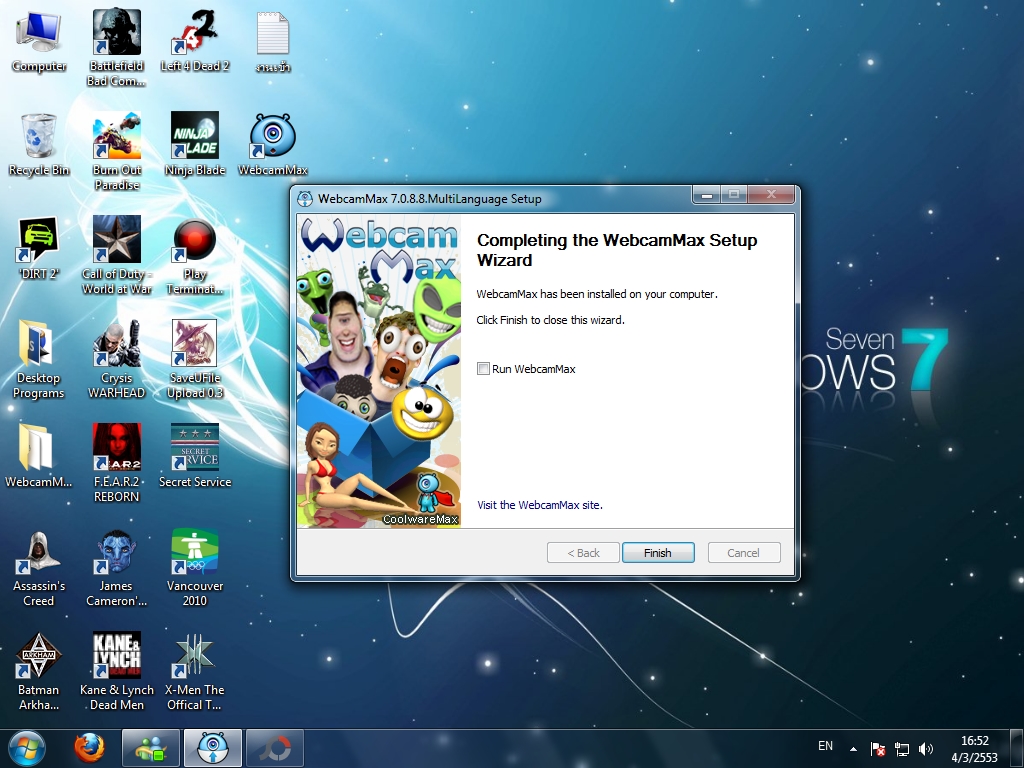Select the WebcamM... folder icon
1024x768 pixels.
pos(39,456)
